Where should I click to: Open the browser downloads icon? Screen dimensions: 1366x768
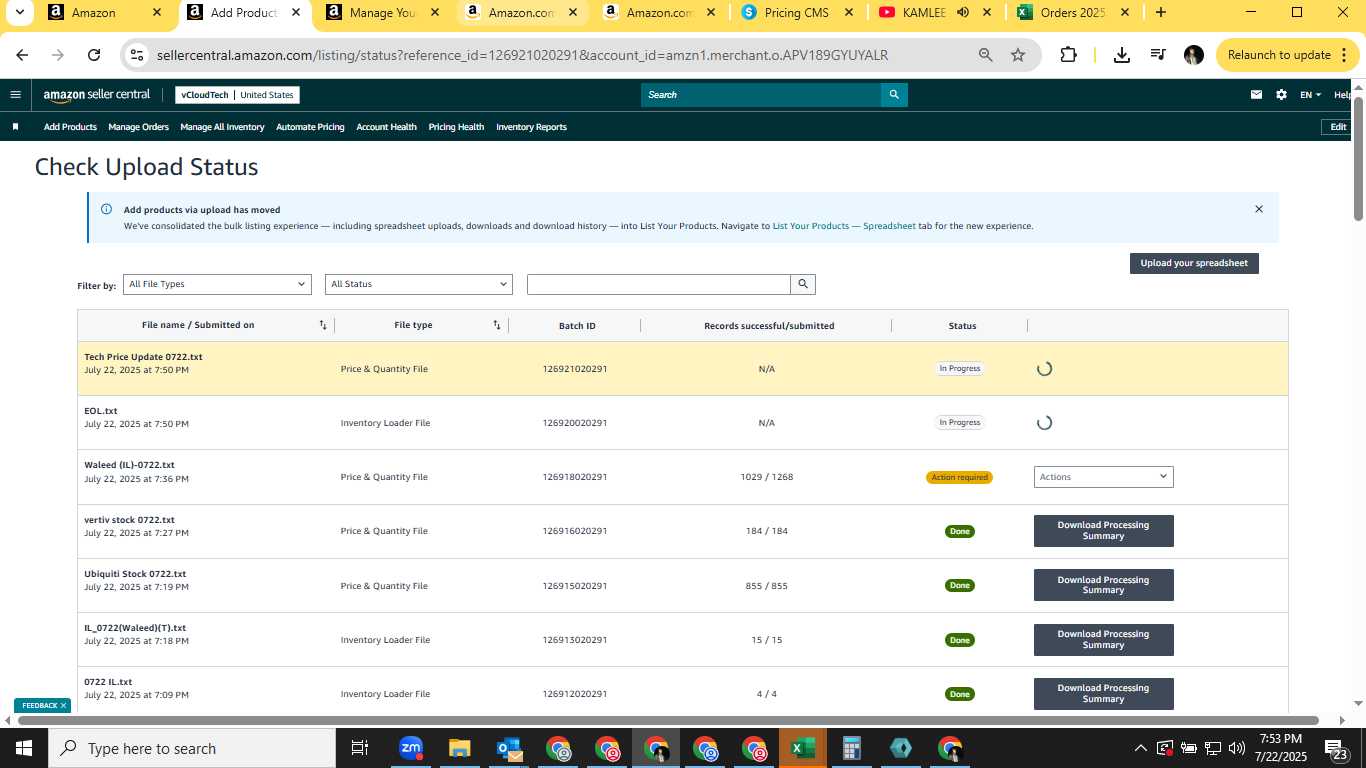coord(1122,55)
